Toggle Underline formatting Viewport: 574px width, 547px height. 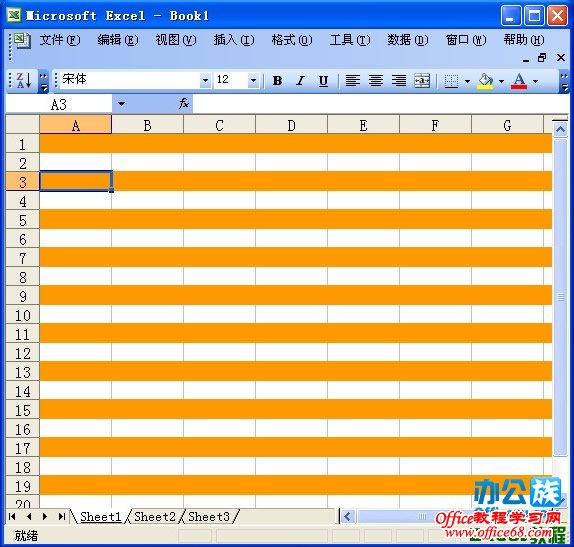pyautogui.click(x=323, y=80)
